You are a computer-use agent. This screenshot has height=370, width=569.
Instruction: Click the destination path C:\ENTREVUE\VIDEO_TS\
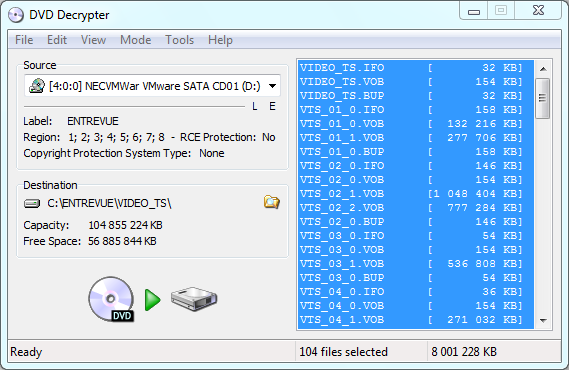[109, 203]
